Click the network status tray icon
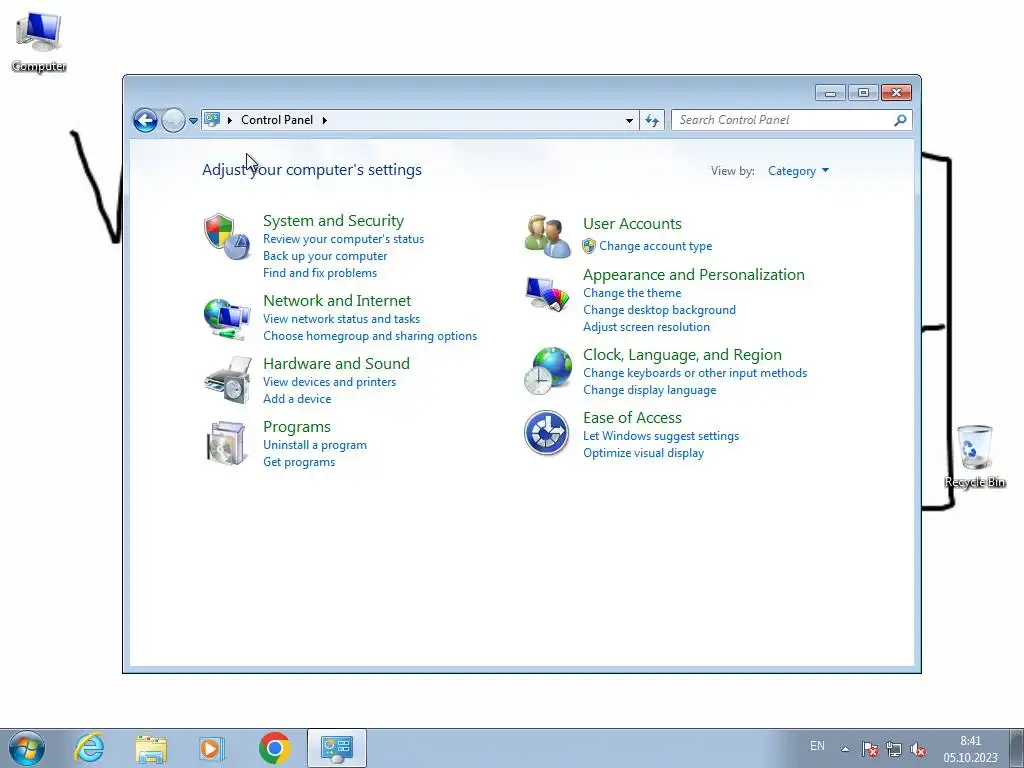Screen dimensions: 1024x768 point(893,749)
